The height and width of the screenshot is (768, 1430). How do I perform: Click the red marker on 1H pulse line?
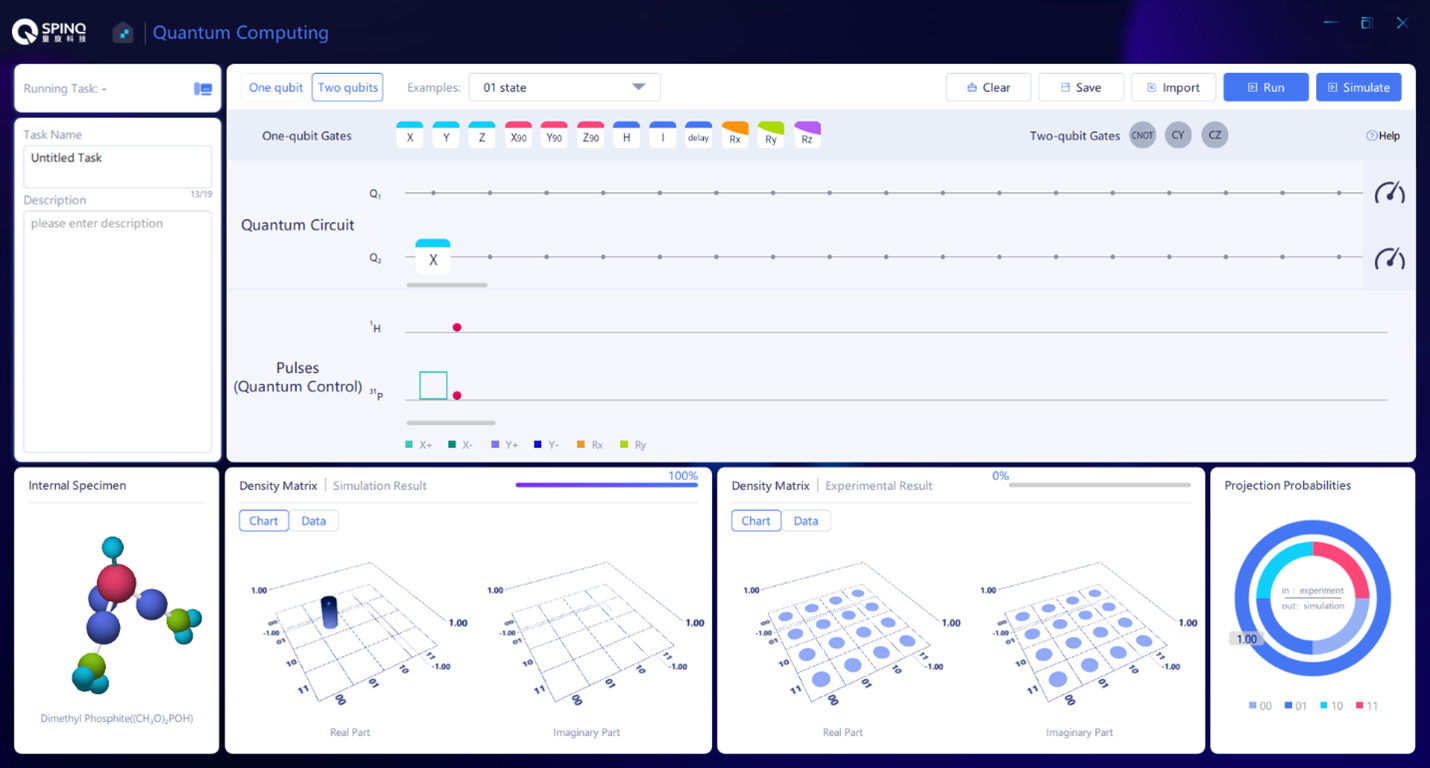point(457,328)
